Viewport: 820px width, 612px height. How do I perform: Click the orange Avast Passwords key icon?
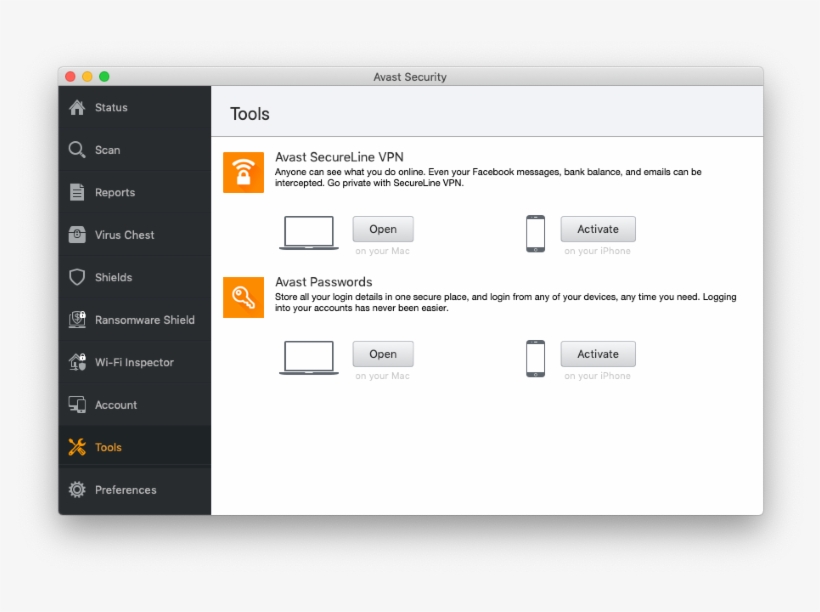(x=243, y=297)
